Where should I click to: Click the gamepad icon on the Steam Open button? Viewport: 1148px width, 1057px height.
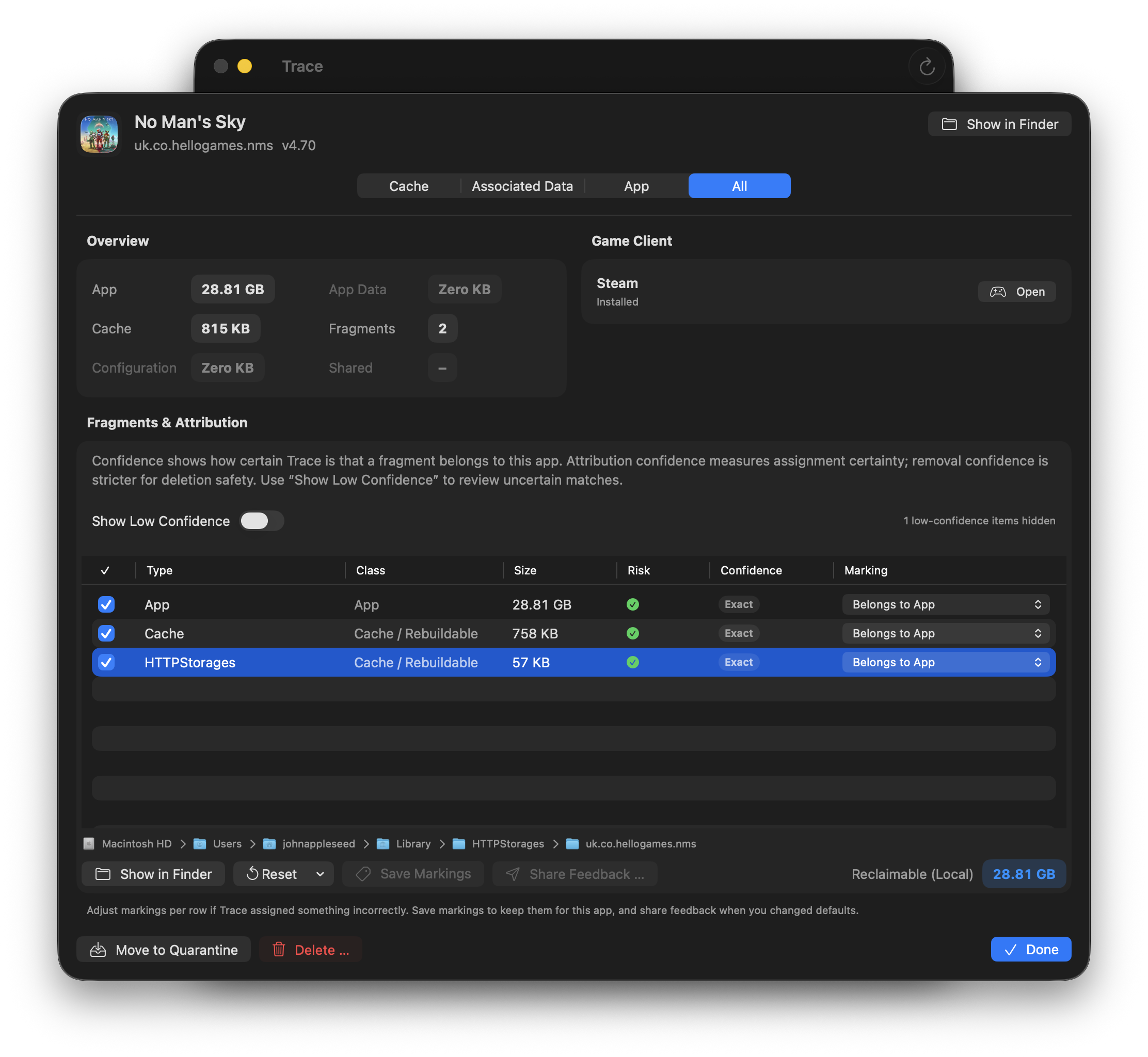click(998, 292)
